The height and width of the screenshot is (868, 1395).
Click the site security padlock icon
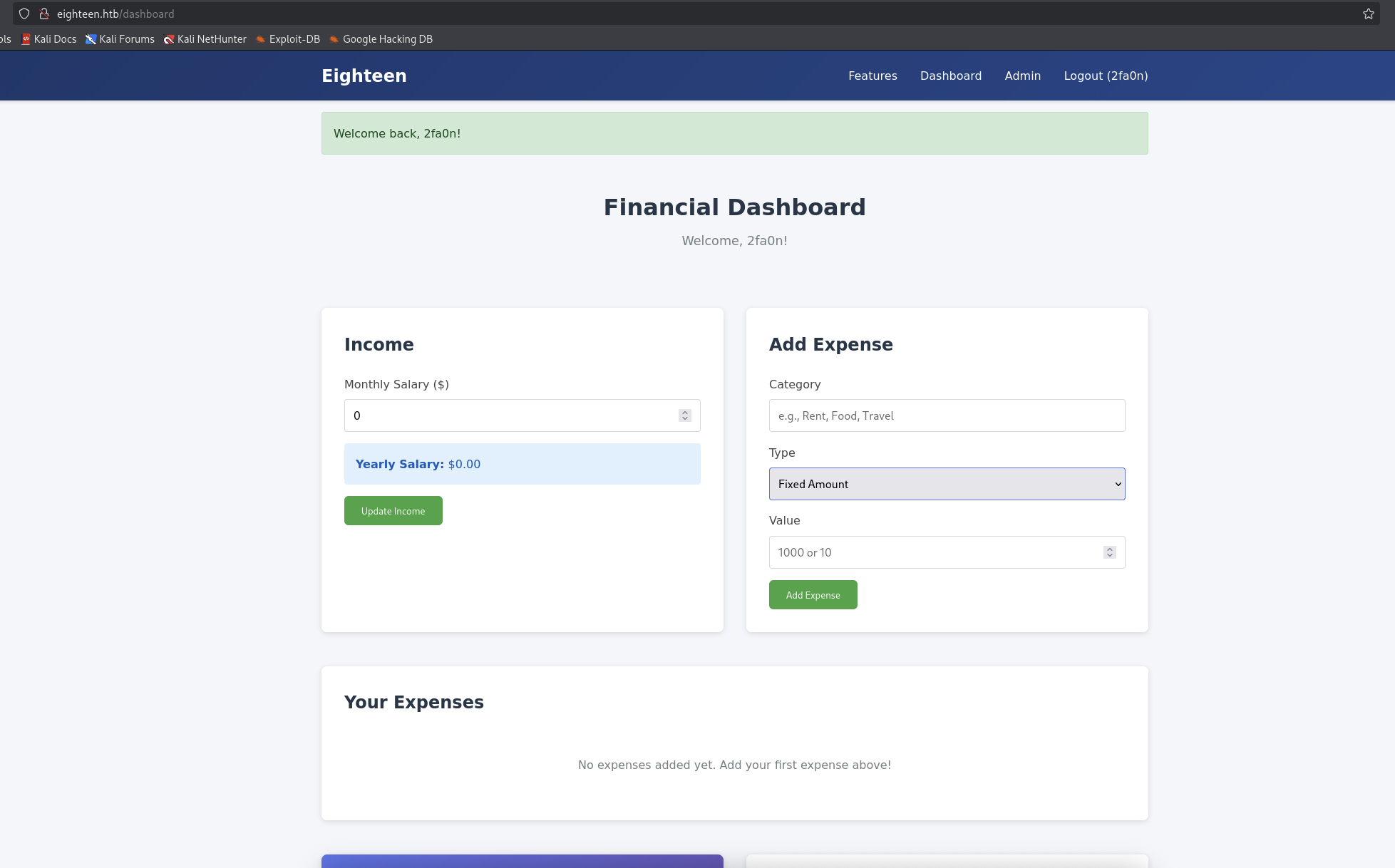coord(43,14)
